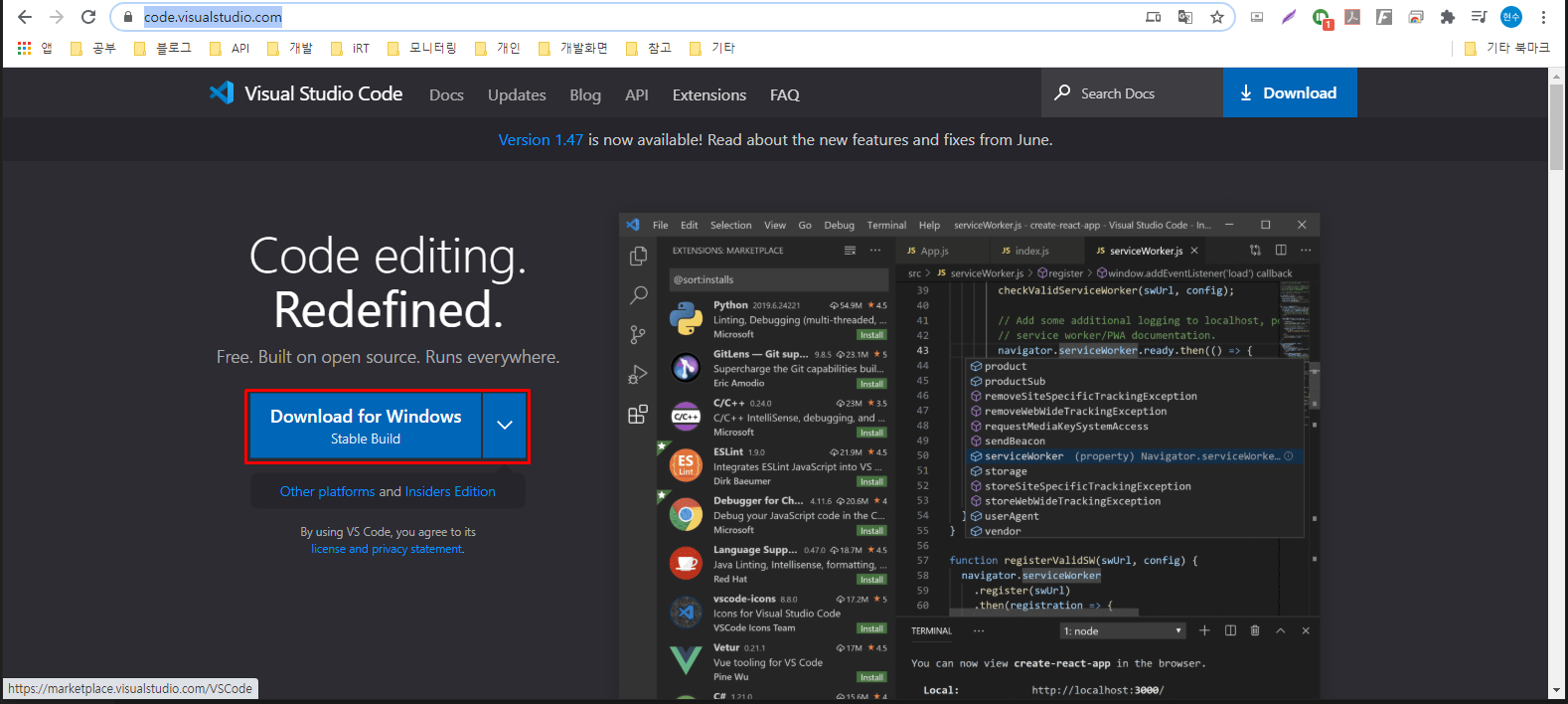Go back with the browser back arrow
The width and height of the screenshot is (1568, 704).
point(25,17)
